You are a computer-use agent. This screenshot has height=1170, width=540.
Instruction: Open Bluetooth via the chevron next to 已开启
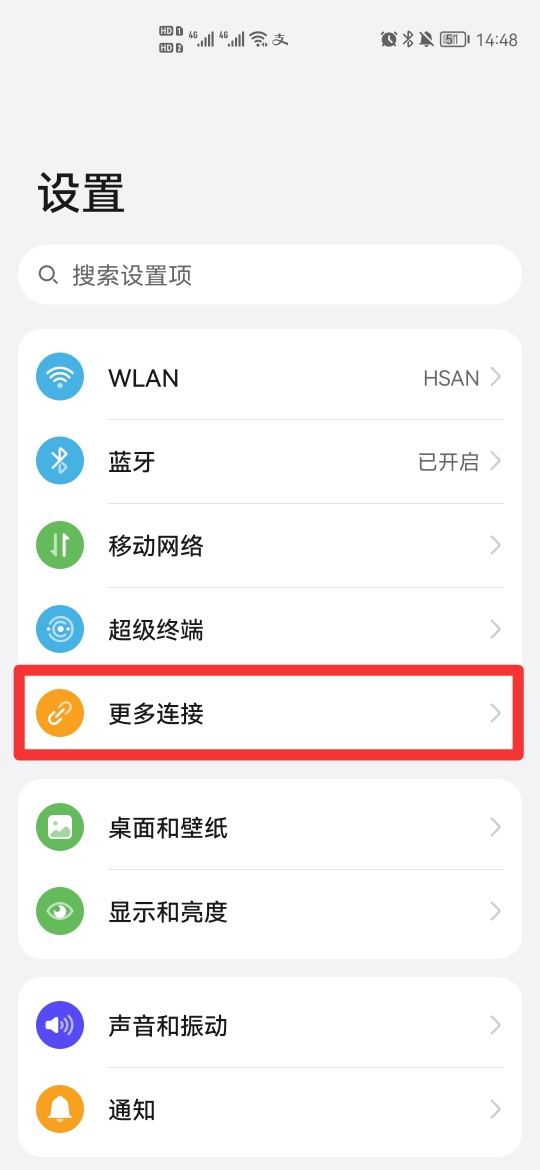click(495, 462)
